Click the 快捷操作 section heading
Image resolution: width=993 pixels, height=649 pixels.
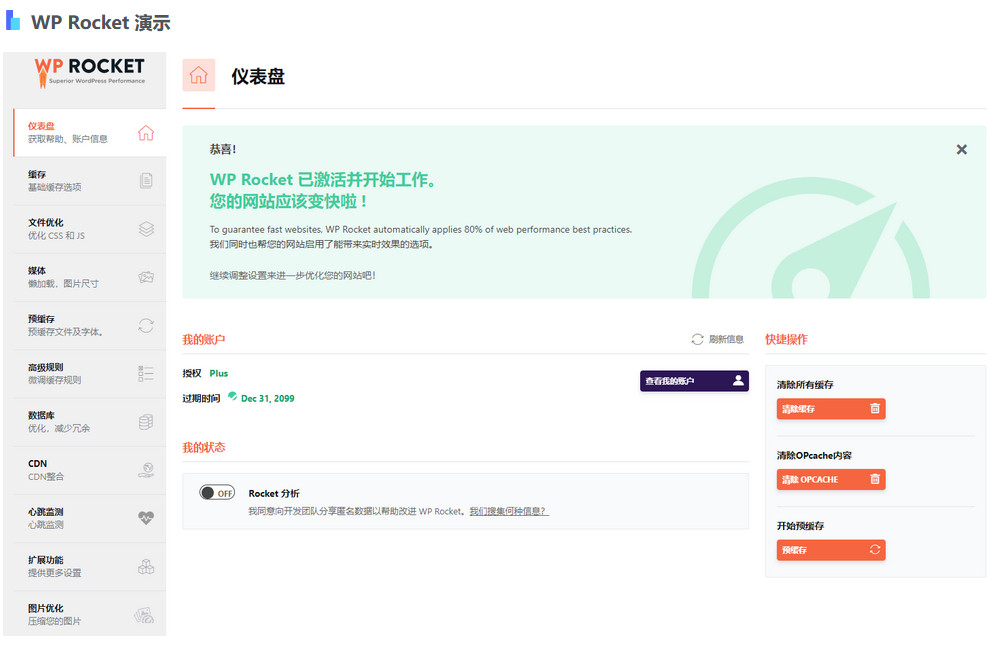click(786, 339)
